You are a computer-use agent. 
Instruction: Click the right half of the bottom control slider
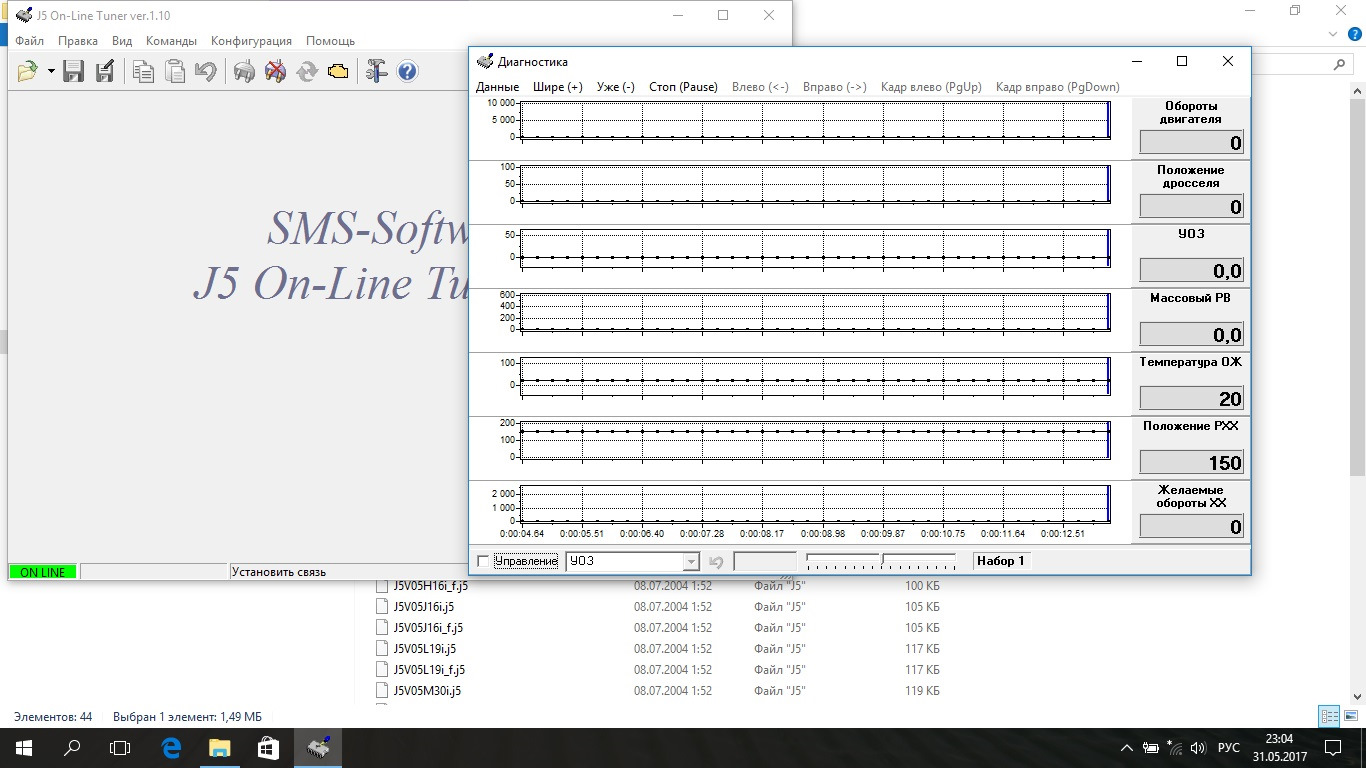[x=919, y=561]
